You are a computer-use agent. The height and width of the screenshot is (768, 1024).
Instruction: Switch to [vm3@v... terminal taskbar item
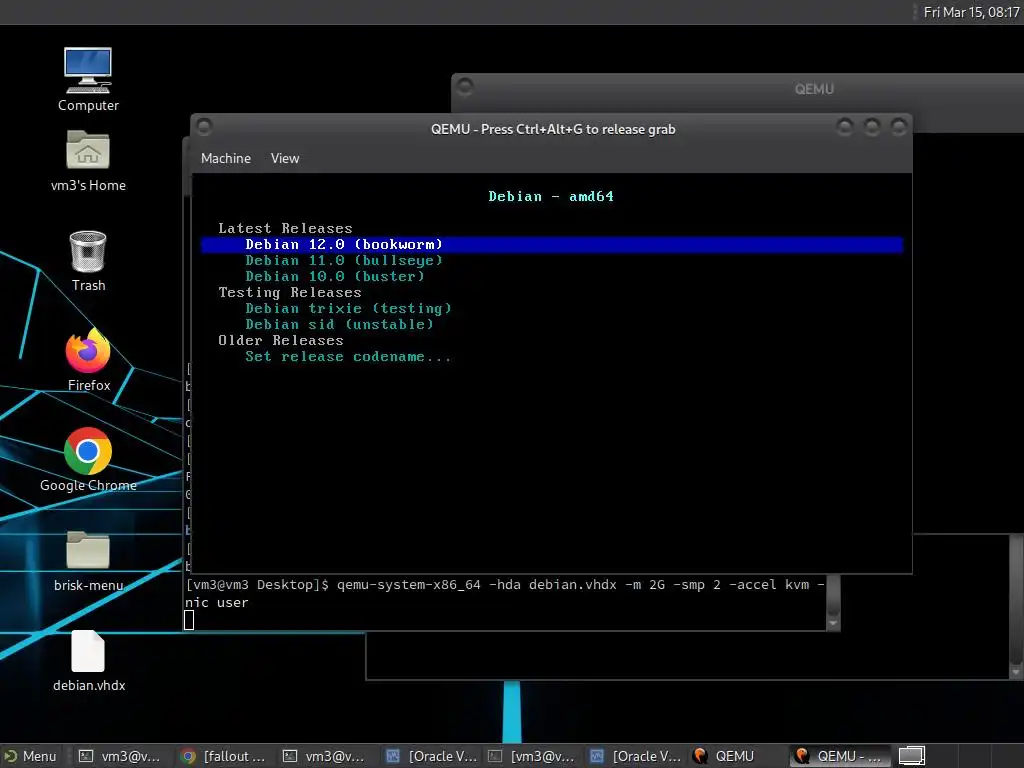532,756
